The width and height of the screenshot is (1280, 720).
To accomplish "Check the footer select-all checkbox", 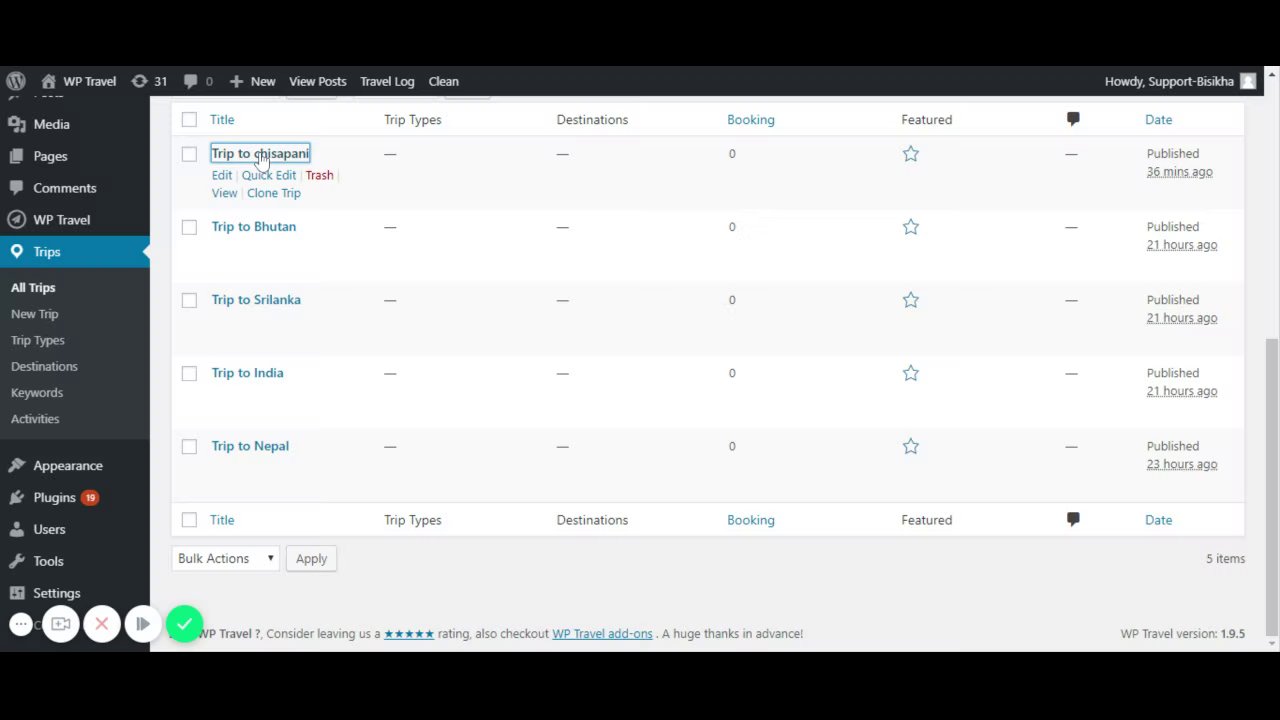I will pyautogui.click(x=189, y=520).
